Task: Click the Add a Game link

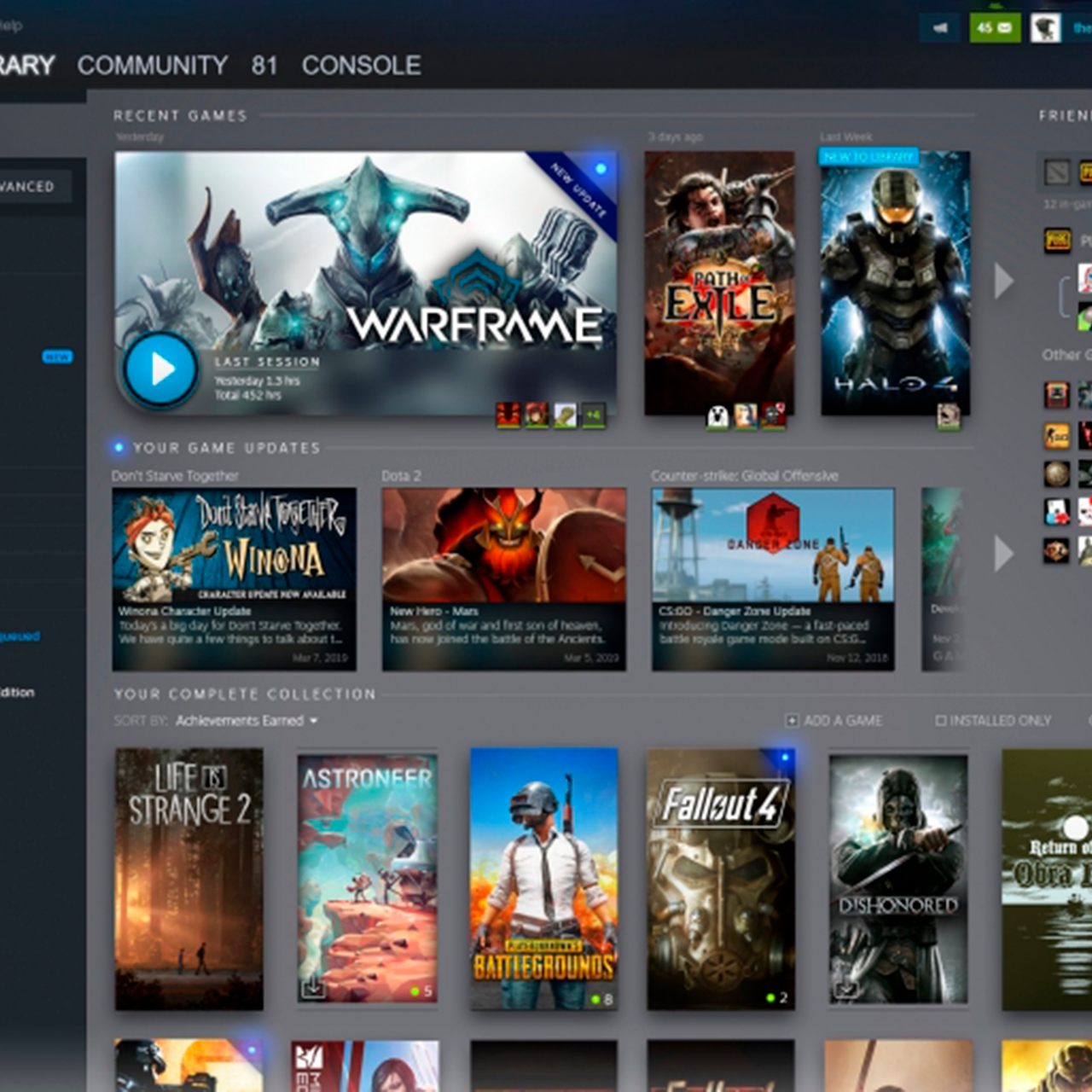Action: point(844,721)
